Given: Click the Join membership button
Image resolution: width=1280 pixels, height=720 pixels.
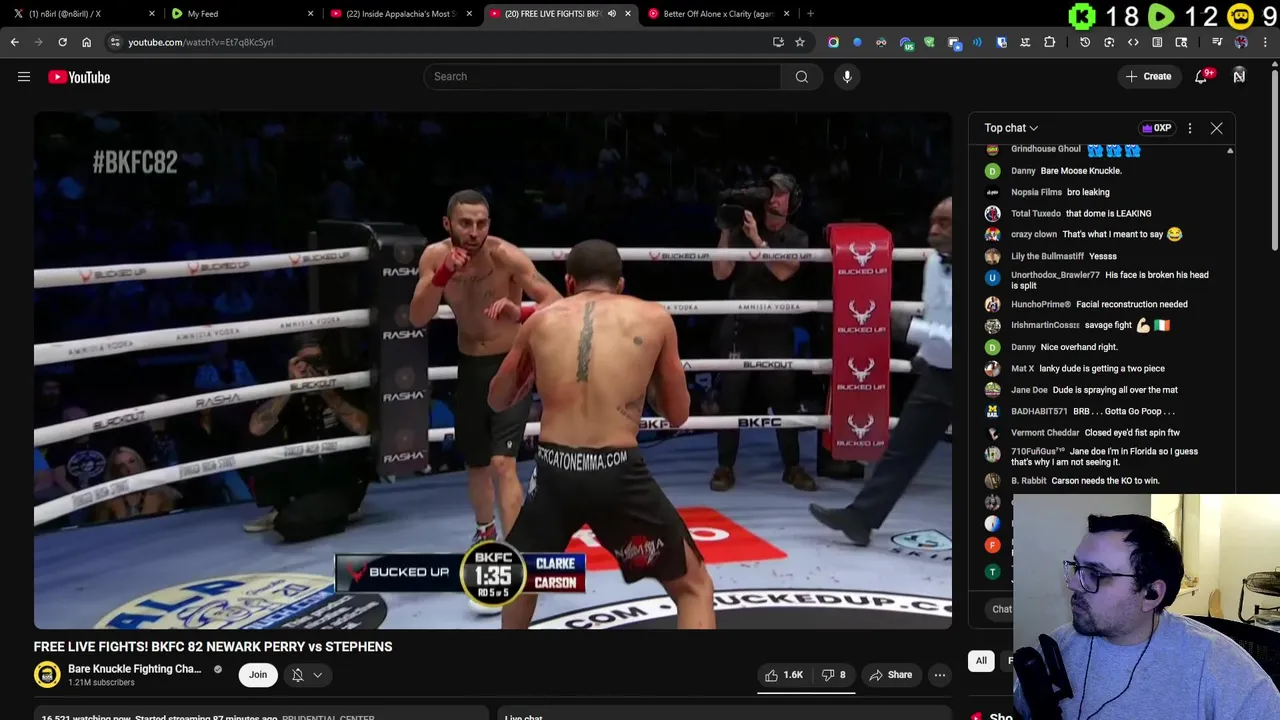Looking at the screenshot, I should [258, 675].
